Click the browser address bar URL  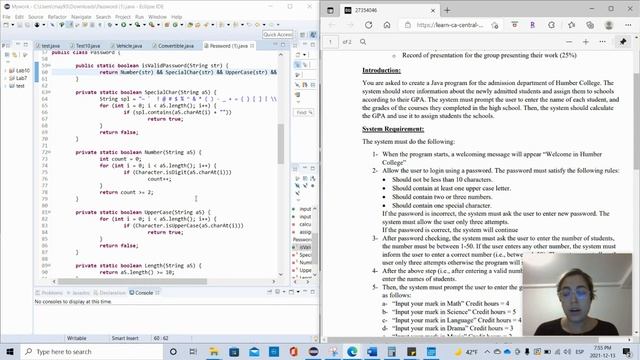(449, 25)
